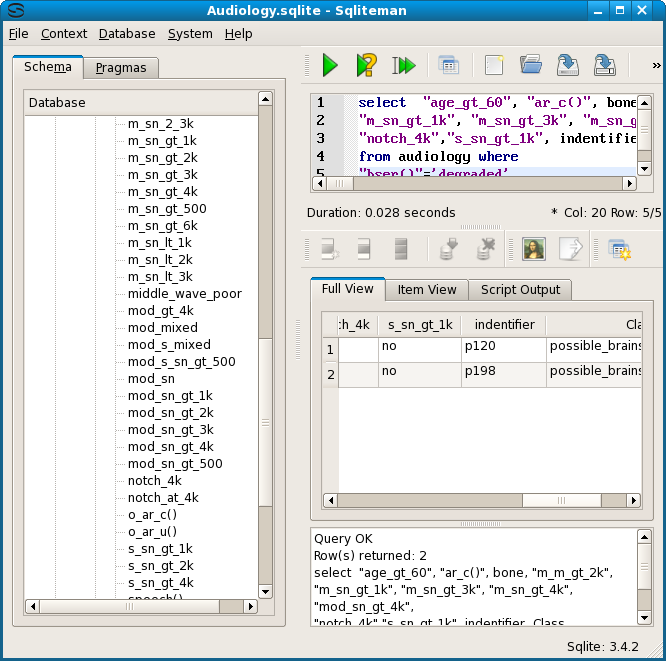
Task: Select the notch_4k column in schema tree
Action: pyautogui.click(x=155, y=481)
